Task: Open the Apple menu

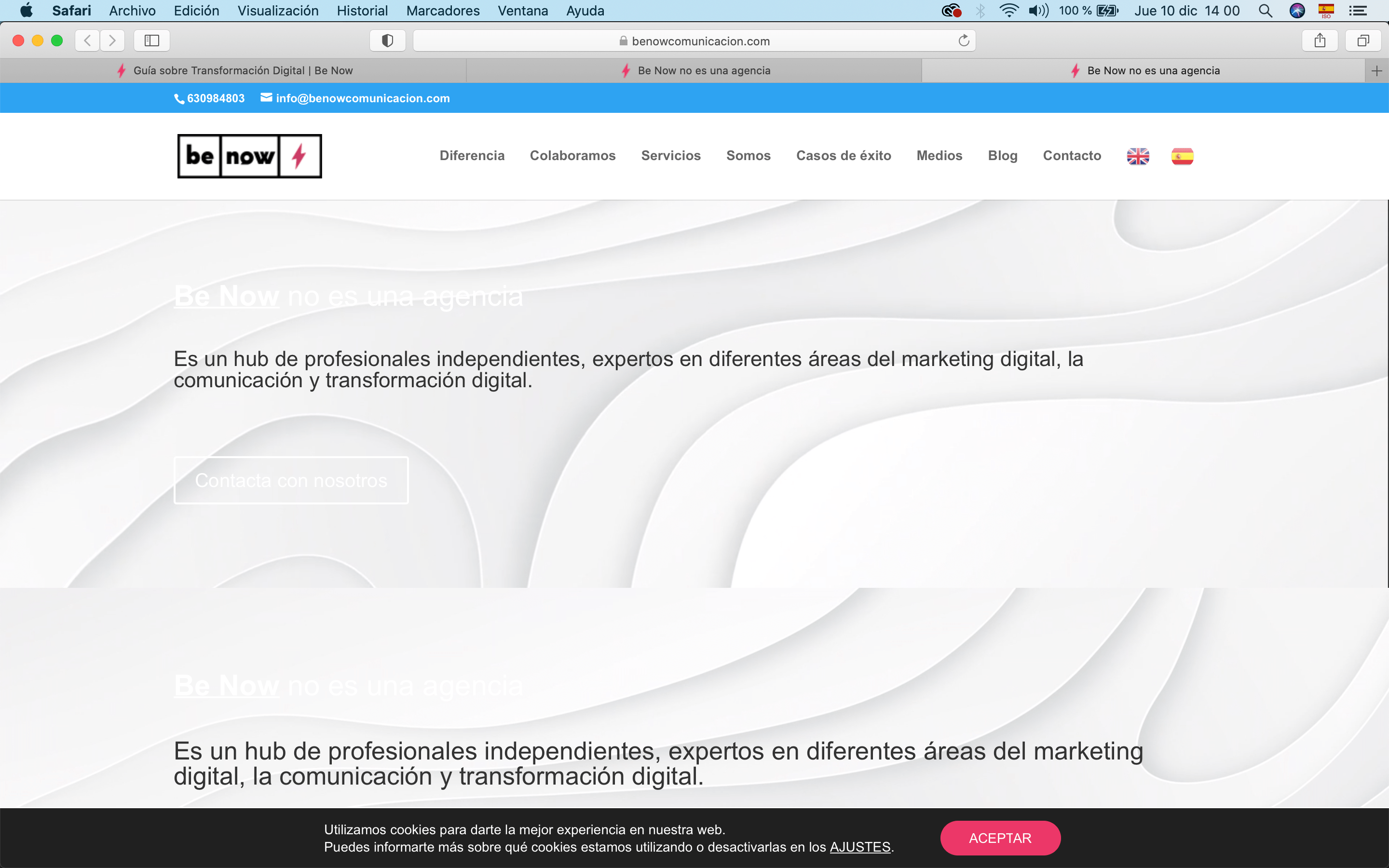Action: coord(27,10)
